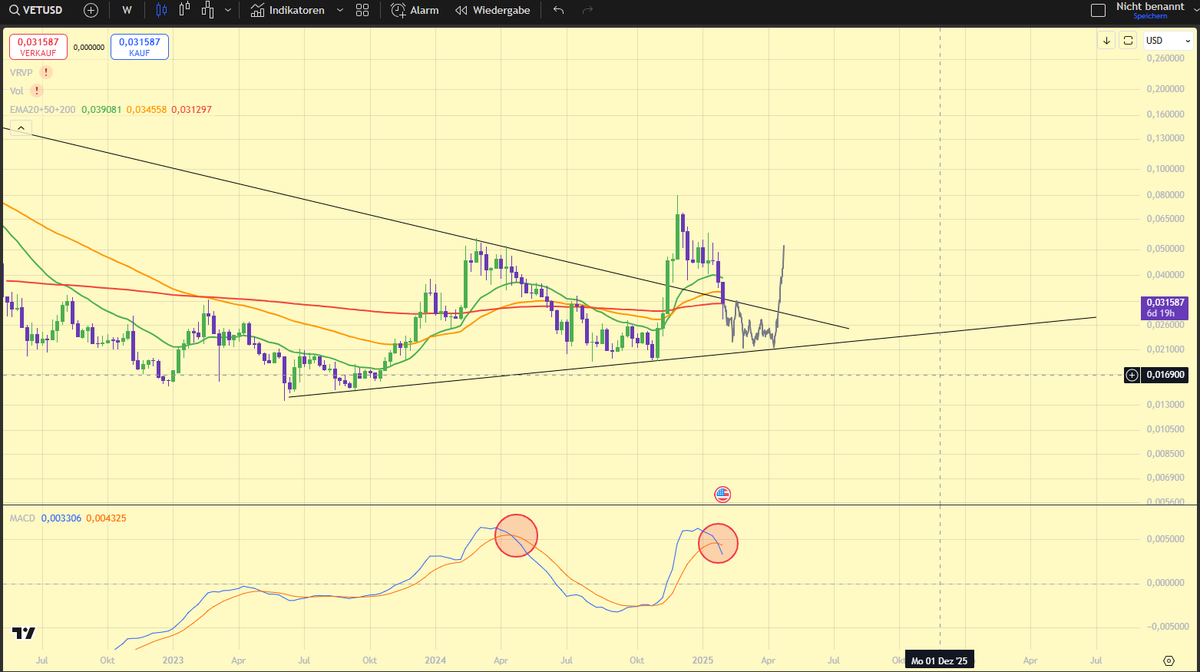Viewport: 1200px width, 672px height.
Task: Click the 2024 label on time axis
Action: 435,661
